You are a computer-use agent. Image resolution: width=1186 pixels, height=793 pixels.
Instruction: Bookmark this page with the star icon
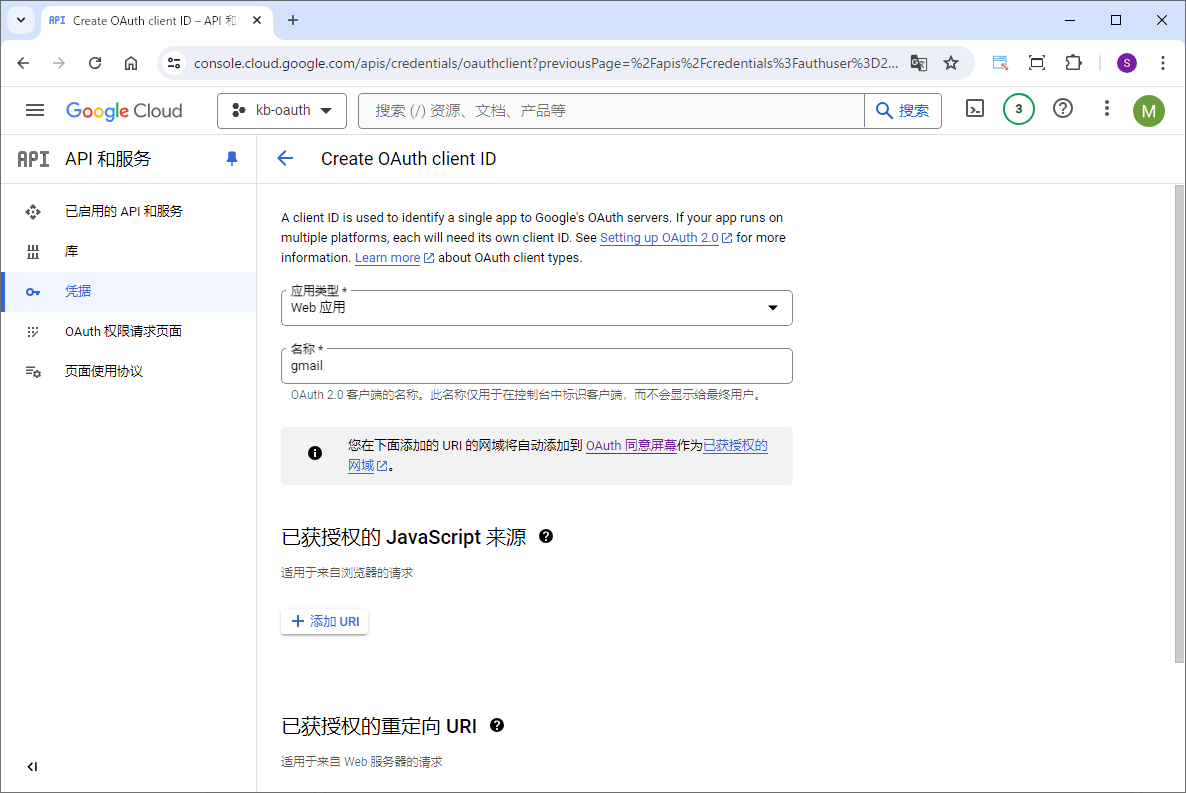951,63
